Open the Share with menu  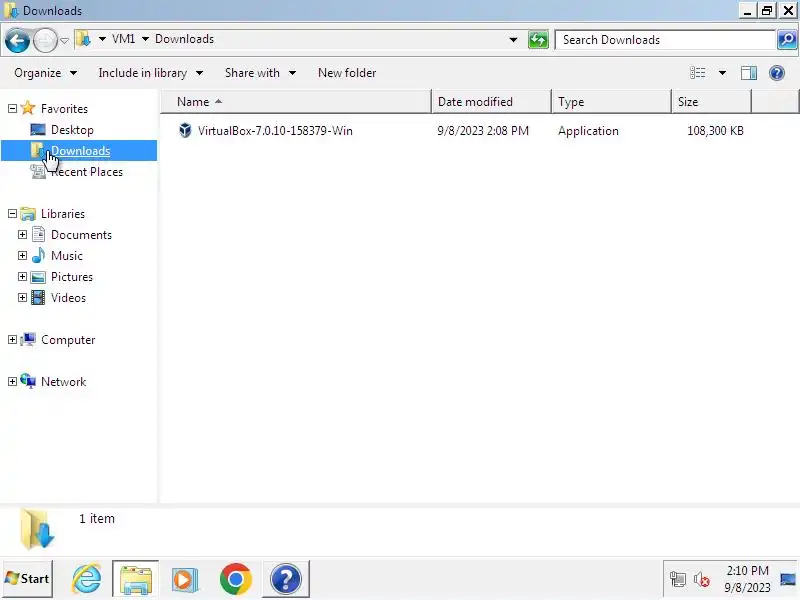[x=260, y=73]
